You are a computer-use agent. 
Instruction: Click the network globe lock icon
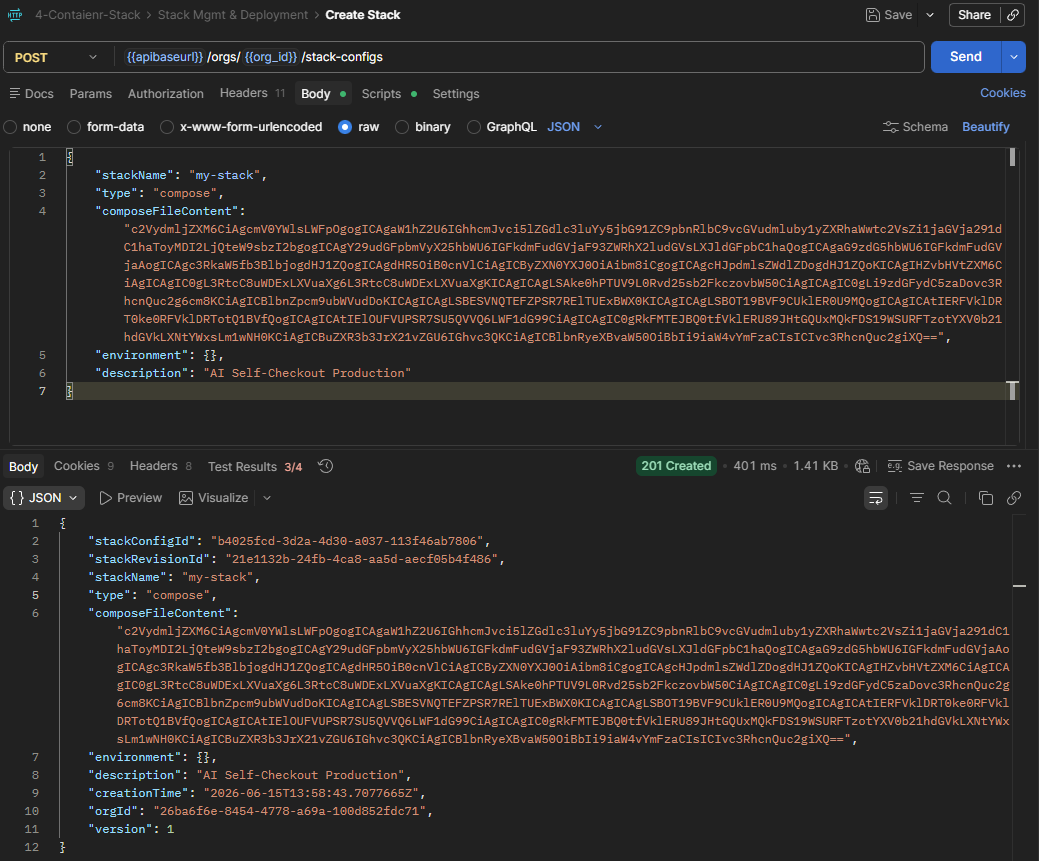(x=862, y=466)
